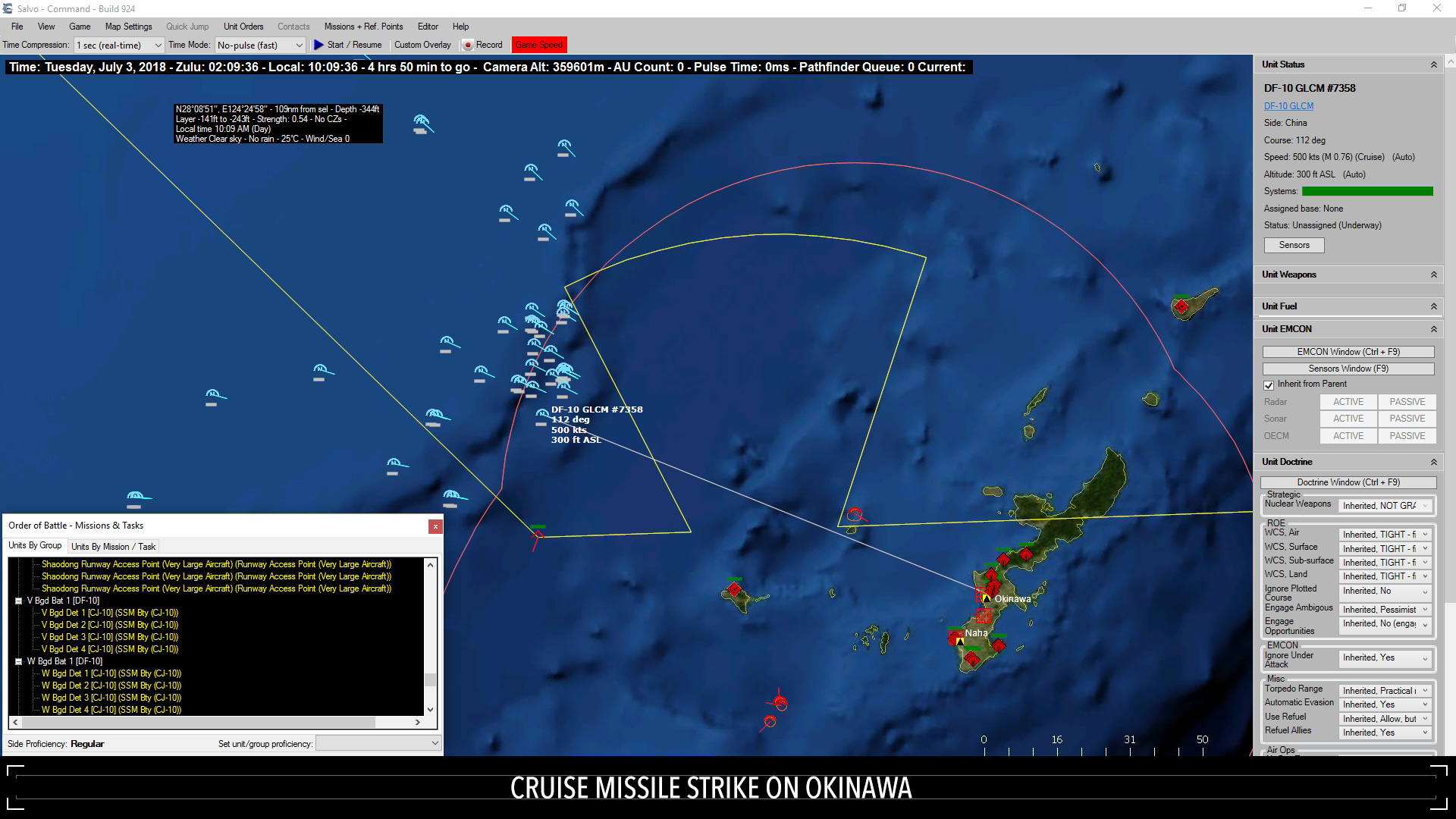
Task: Open the Unit Orders menu
Action: [x=244, y=26]
